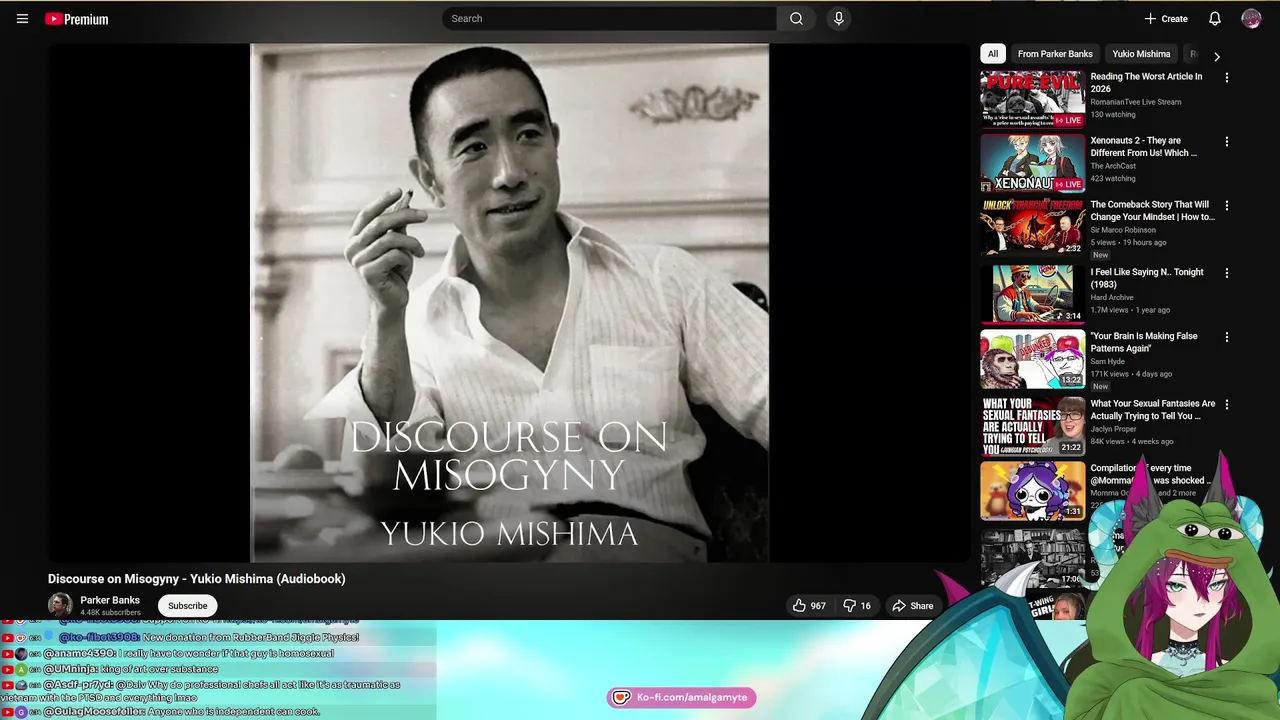Show more filter chips with arrow
This screenshot has width=1280, height=720.
click(1216, 56)
